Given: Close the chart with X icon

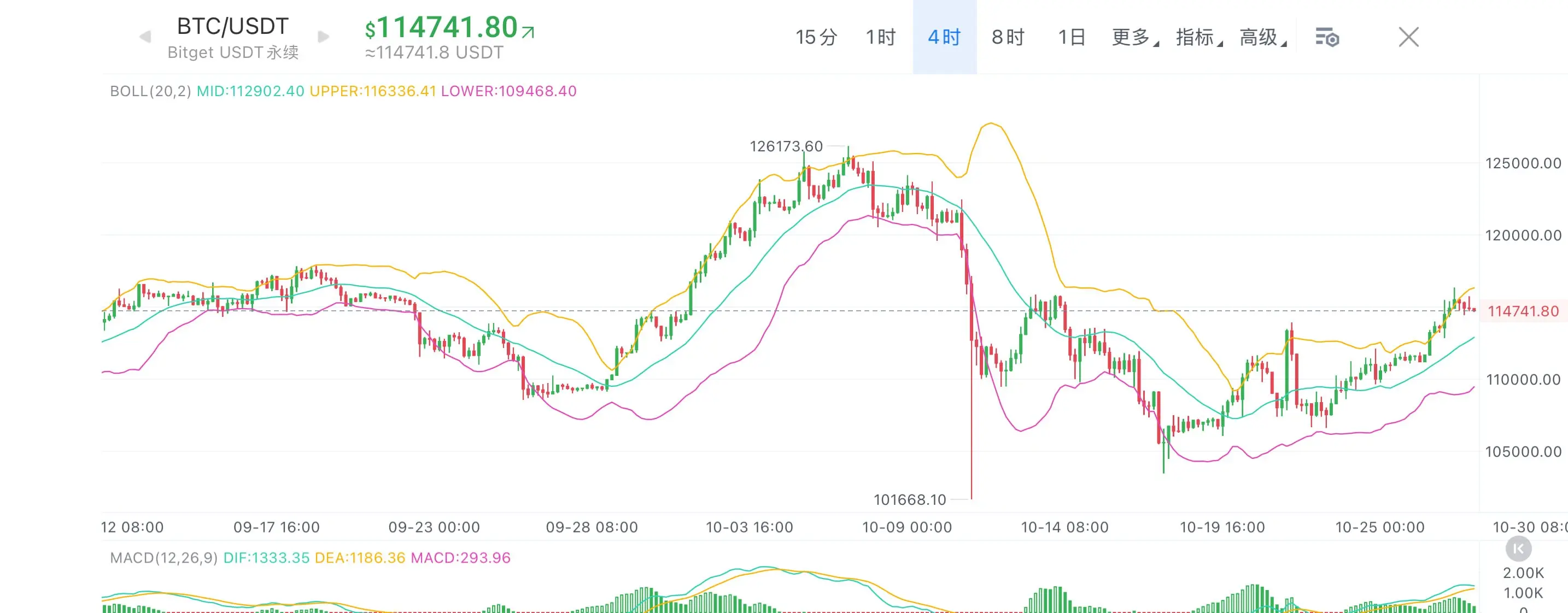Looking at the screenshot, I should [x=1408, y=38].
